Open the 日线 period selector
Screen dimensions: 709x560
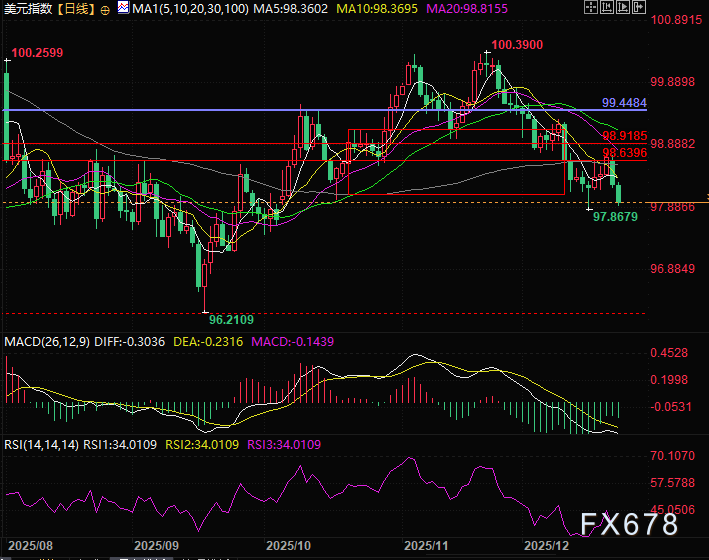click(x=76, y=8)
